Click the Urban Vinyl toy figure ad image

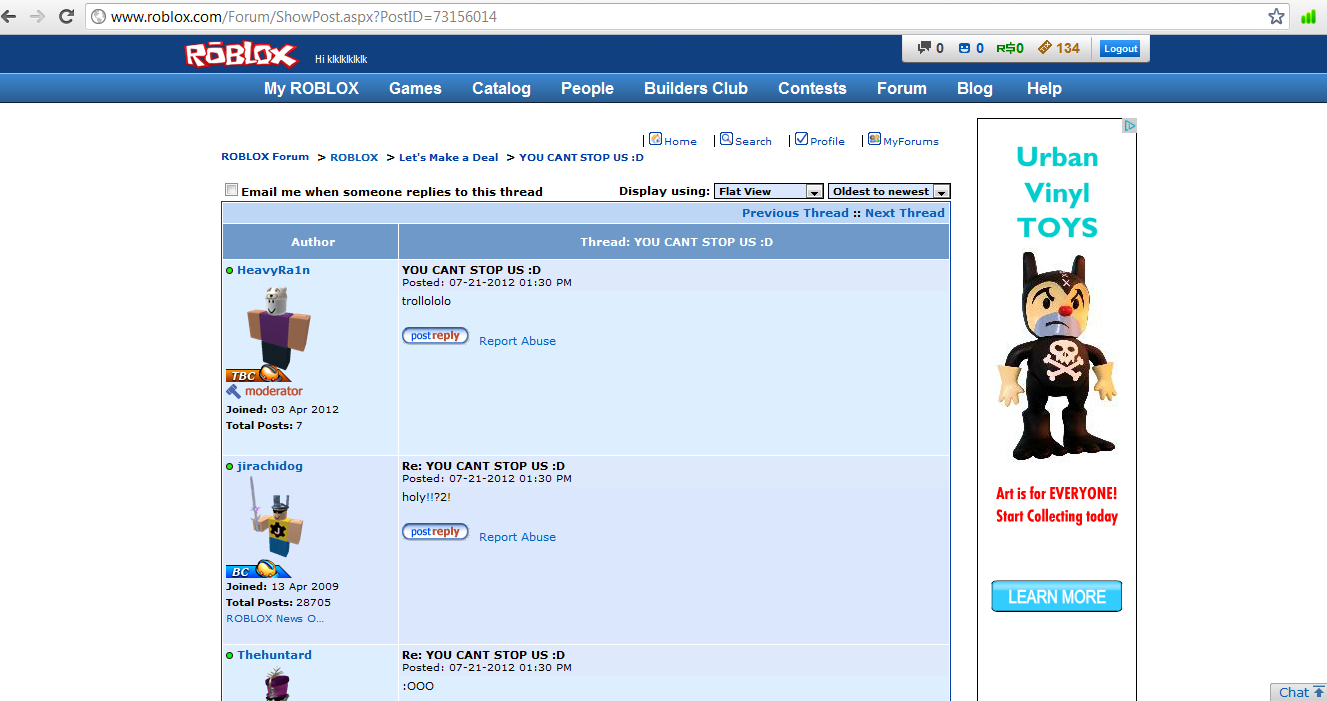(x=1056, y=356)
